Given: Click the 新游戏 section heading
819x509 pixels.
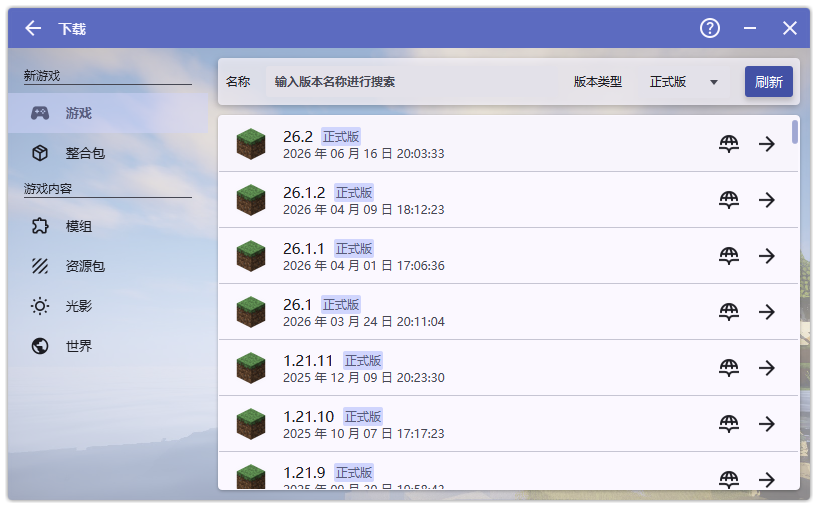Looking at the screenshot, I should tap(42, 76).
